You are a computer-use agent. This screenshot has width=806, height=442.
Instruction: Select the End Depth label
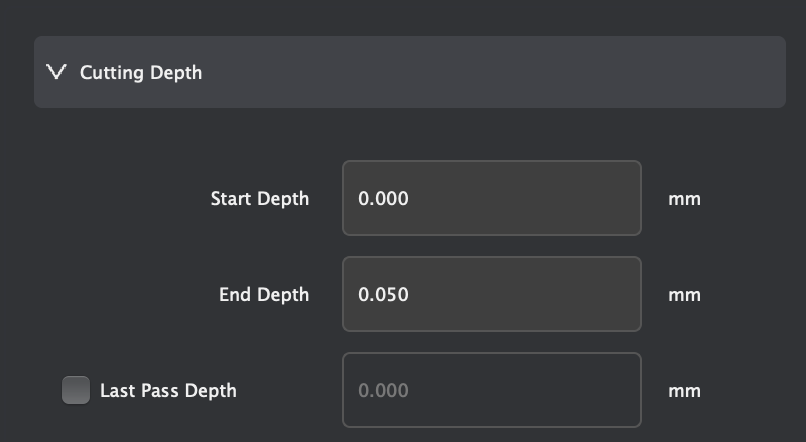[x=264, y=294]
